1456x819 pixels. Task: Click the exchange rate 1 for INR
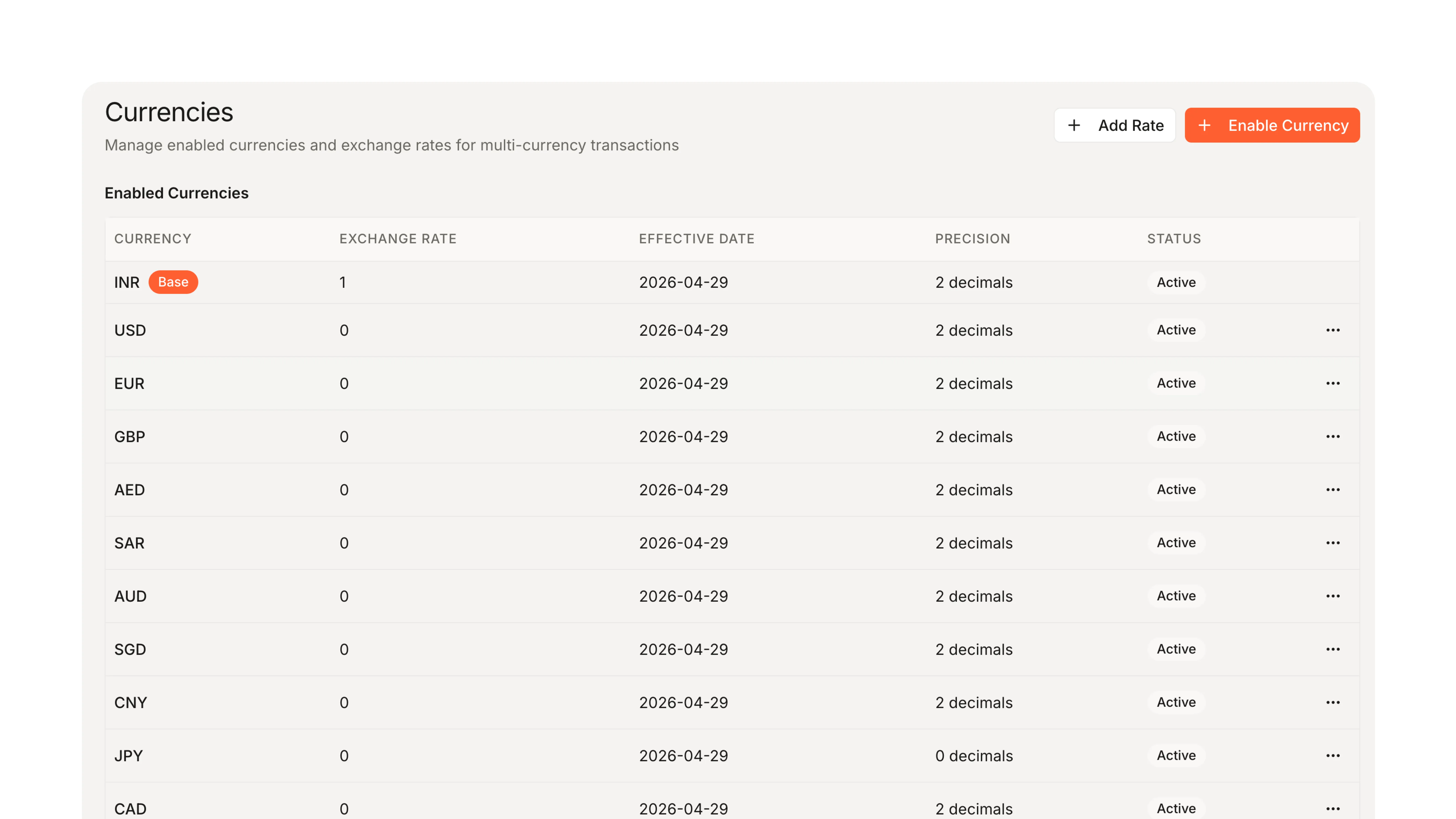click(x=343, y=283)
